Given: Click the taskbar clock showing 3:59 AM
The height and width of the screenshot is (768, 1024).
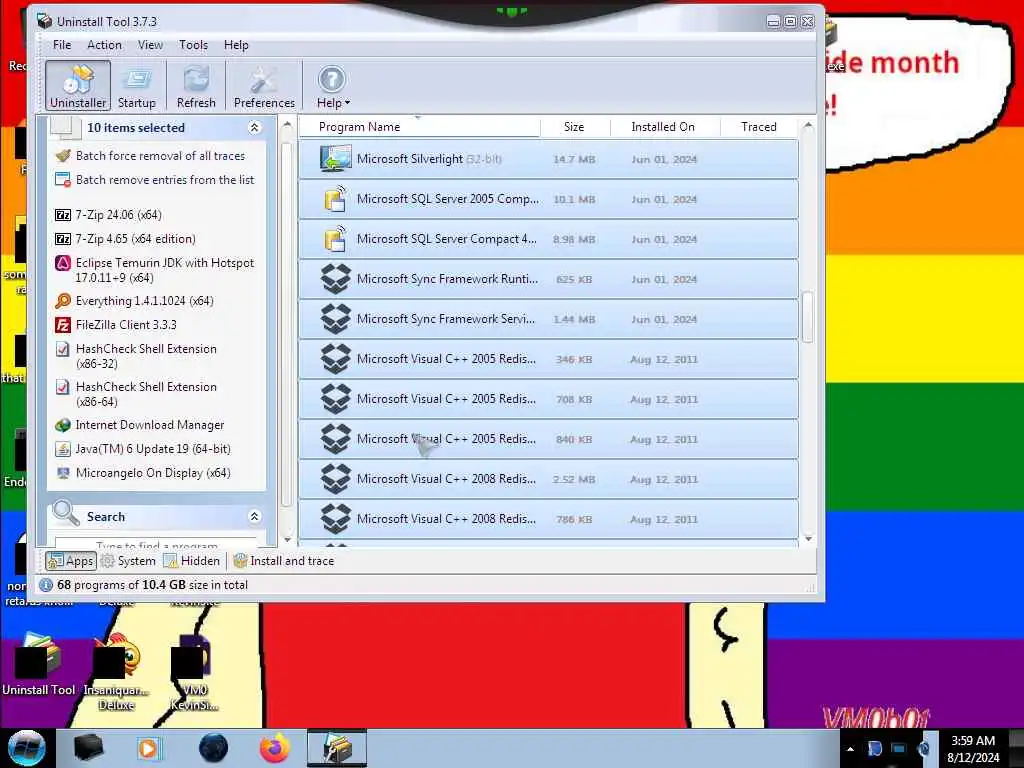Looking at the screenshot, I should point(973,749).
